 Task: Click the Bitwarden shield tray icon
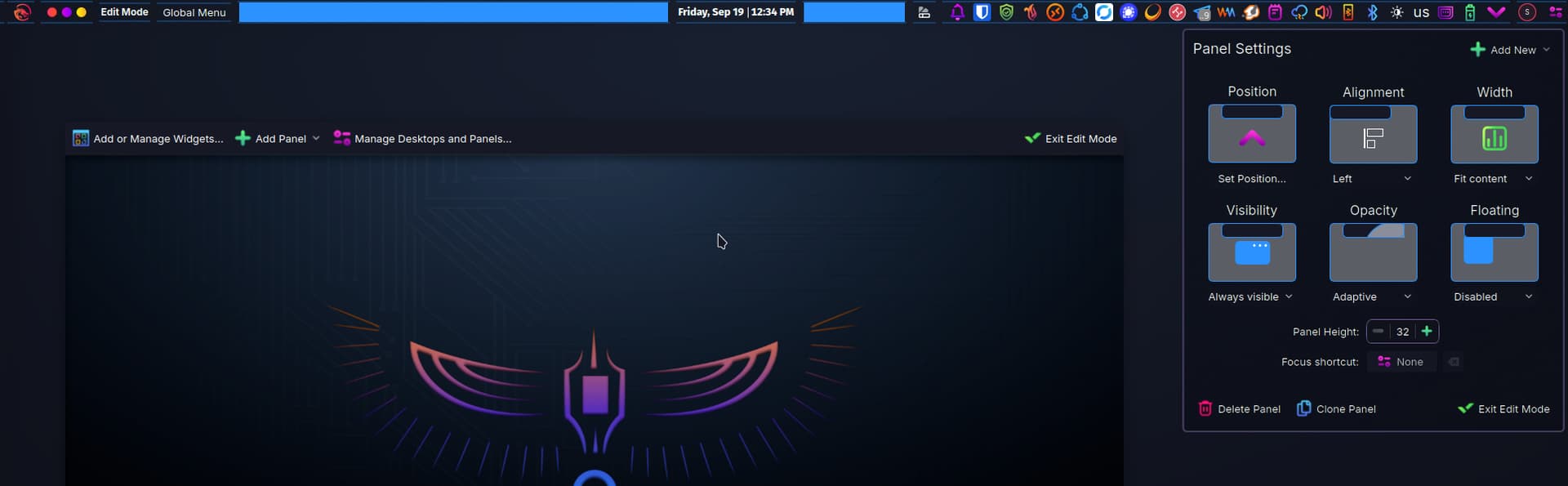click(x=982, y=12)
